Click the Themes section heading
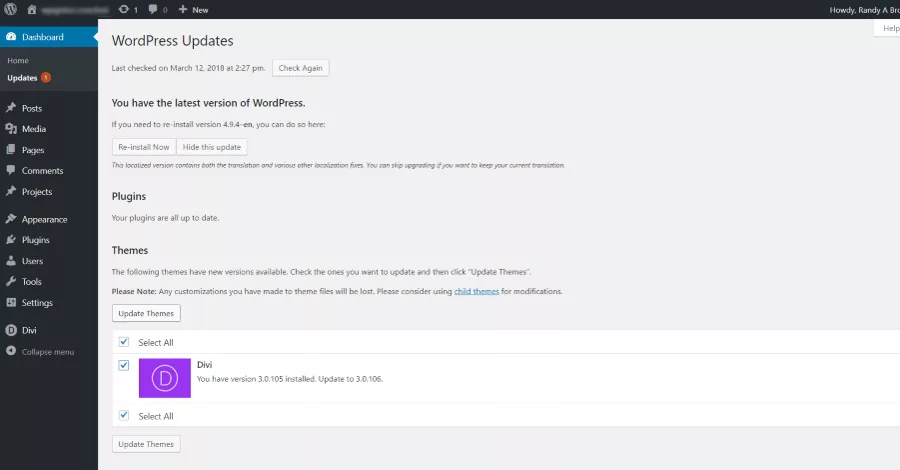Screen dimensions: 900x470 (130, 250)
